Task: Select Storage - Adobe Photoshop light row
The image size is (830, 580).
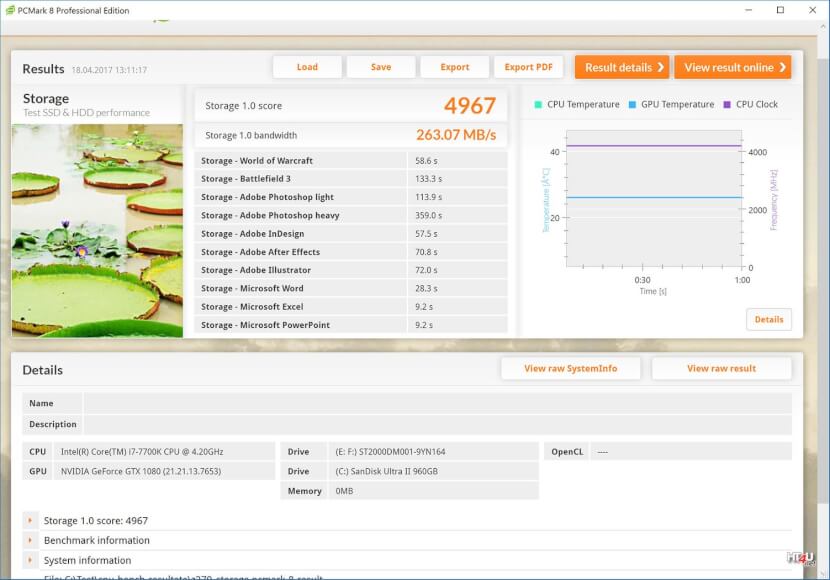Action: pos(351,197)
